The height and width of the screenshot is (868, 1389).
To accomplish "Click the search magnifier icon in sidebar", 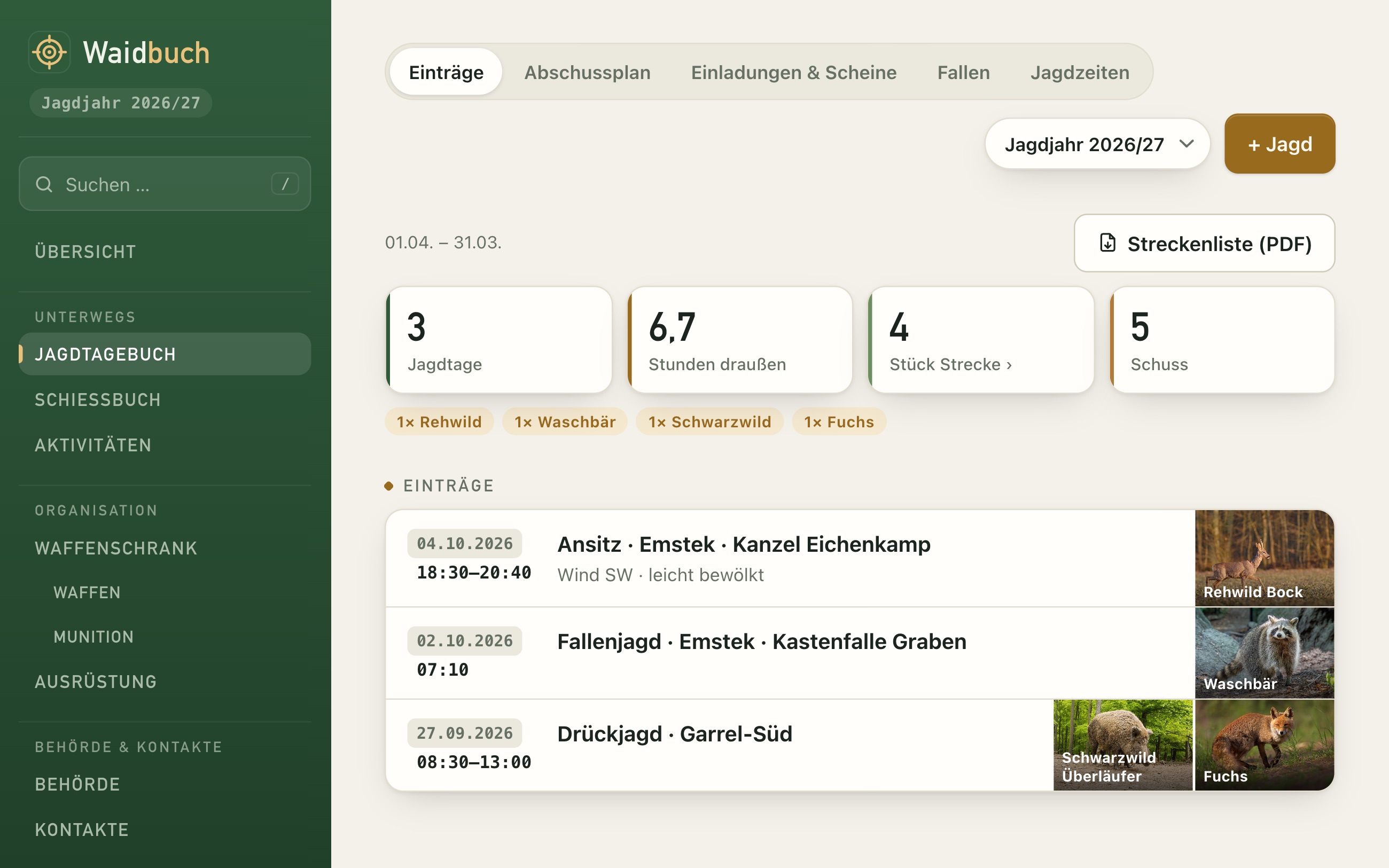I will coord(44,184).
